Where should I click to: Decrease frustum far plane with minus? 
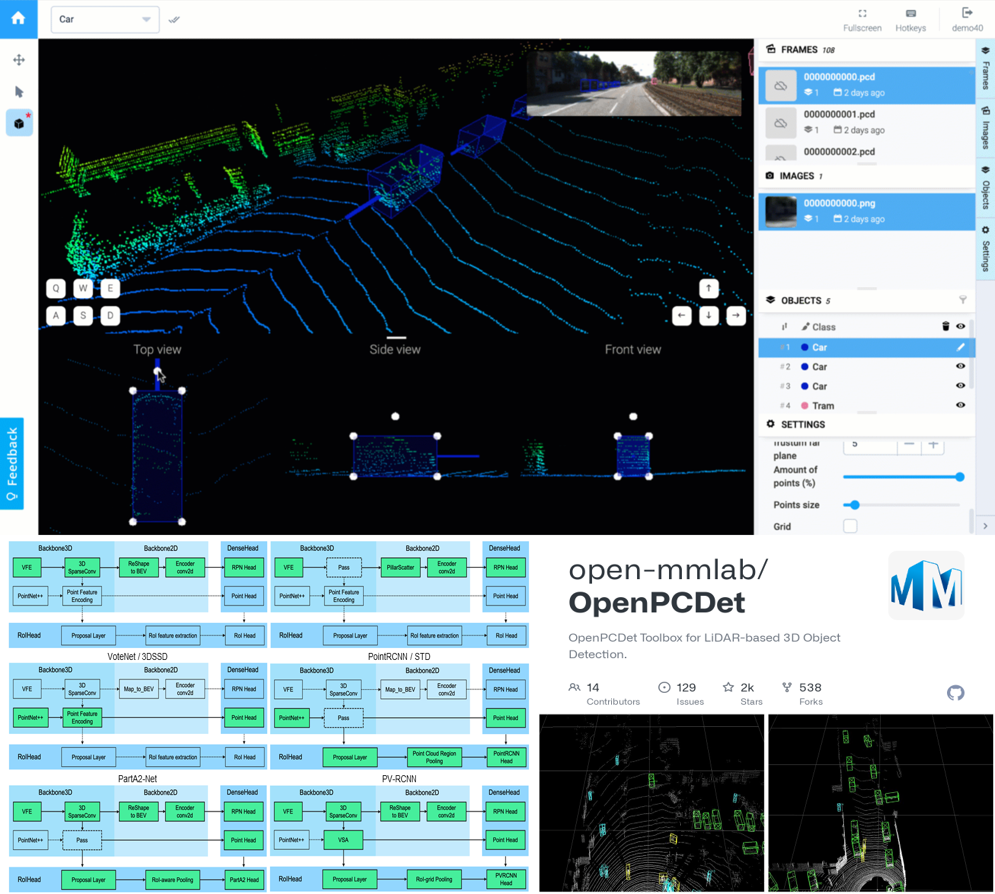909,444
